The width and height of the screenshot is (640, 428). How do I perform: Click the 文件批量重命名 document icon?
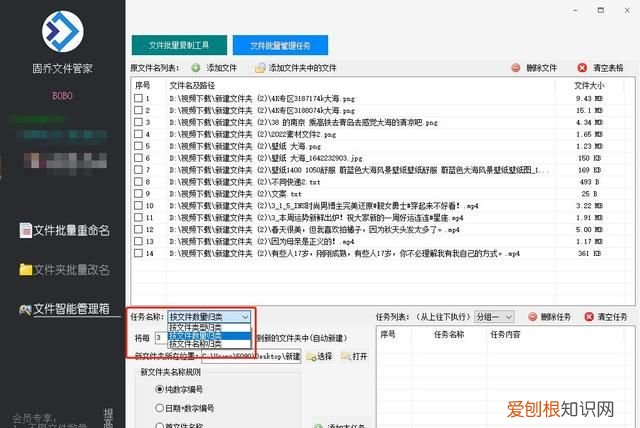pyautogui.click(x=26, y=231)
